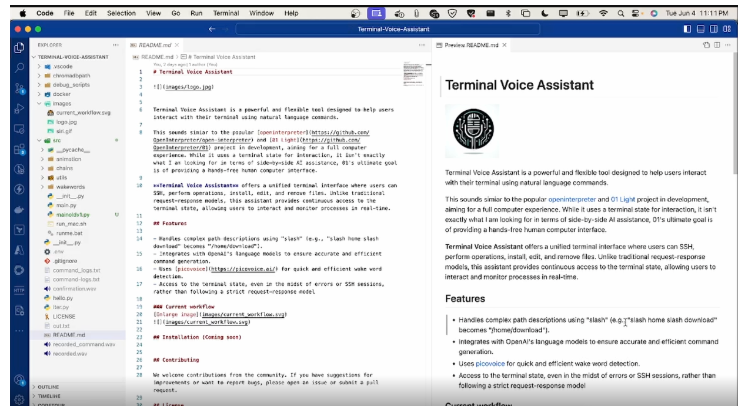Viewport: 746px width, 412px height.
Task: Open README.md editor more actions ellipsis
Action: 422,45
